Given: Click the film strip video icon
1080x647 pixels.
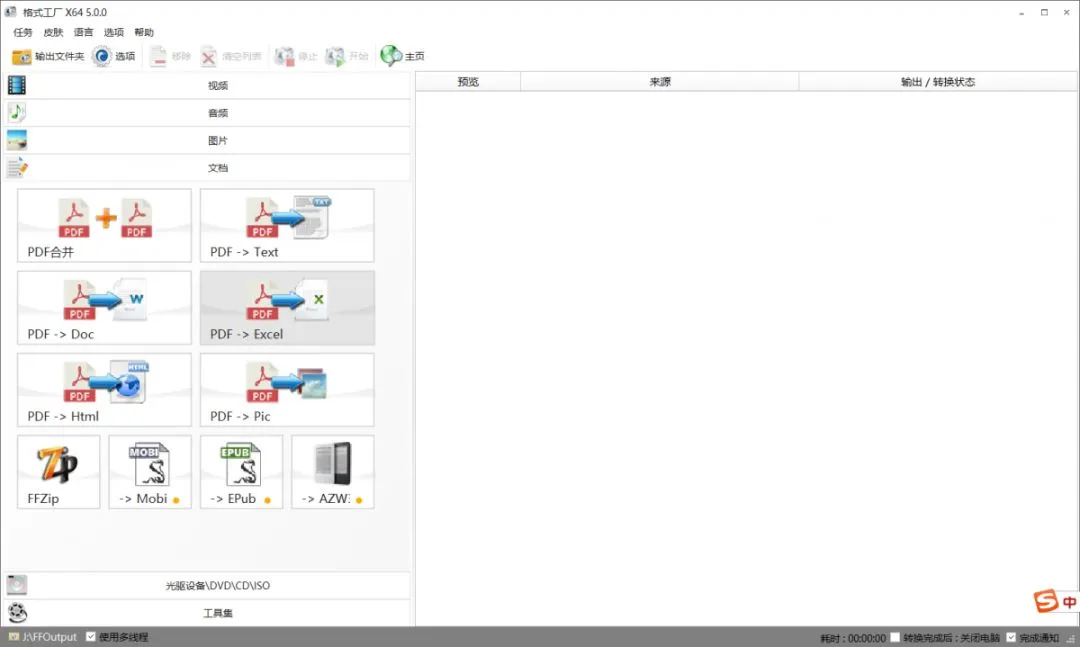Looking at the screenshot, I should tap(17, 85).
